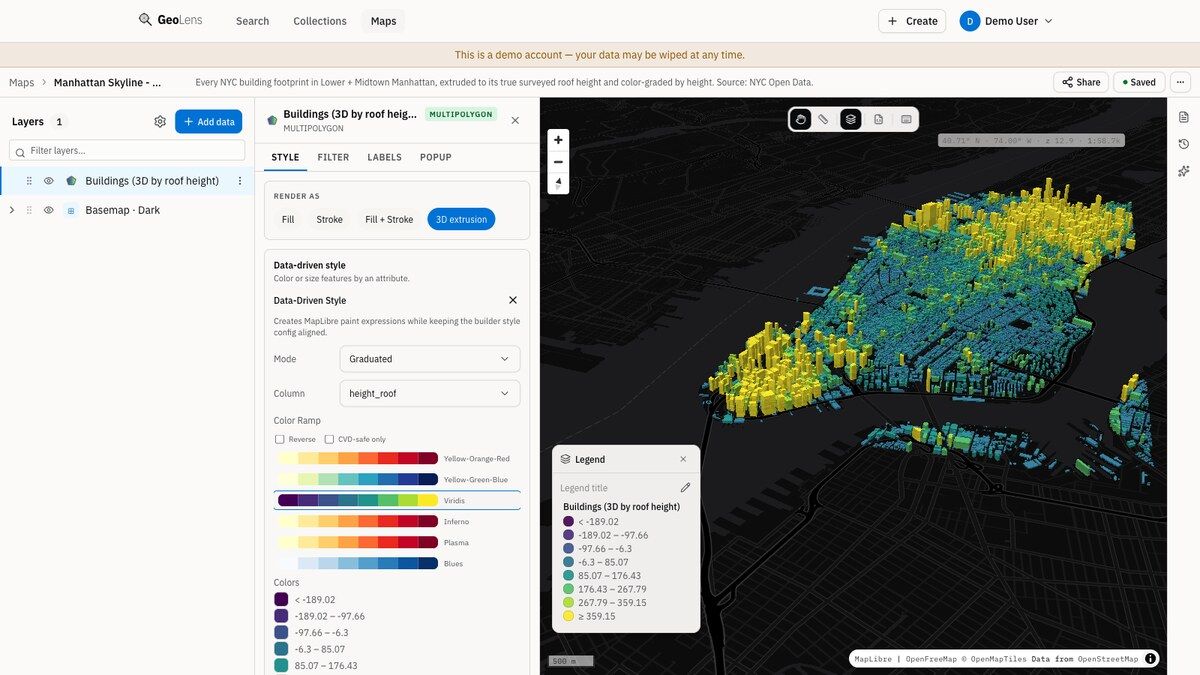Image resolution: width=1200 pixels, height=675 pixels.
Task: Close the Legend panel
Action: [683, 459]
